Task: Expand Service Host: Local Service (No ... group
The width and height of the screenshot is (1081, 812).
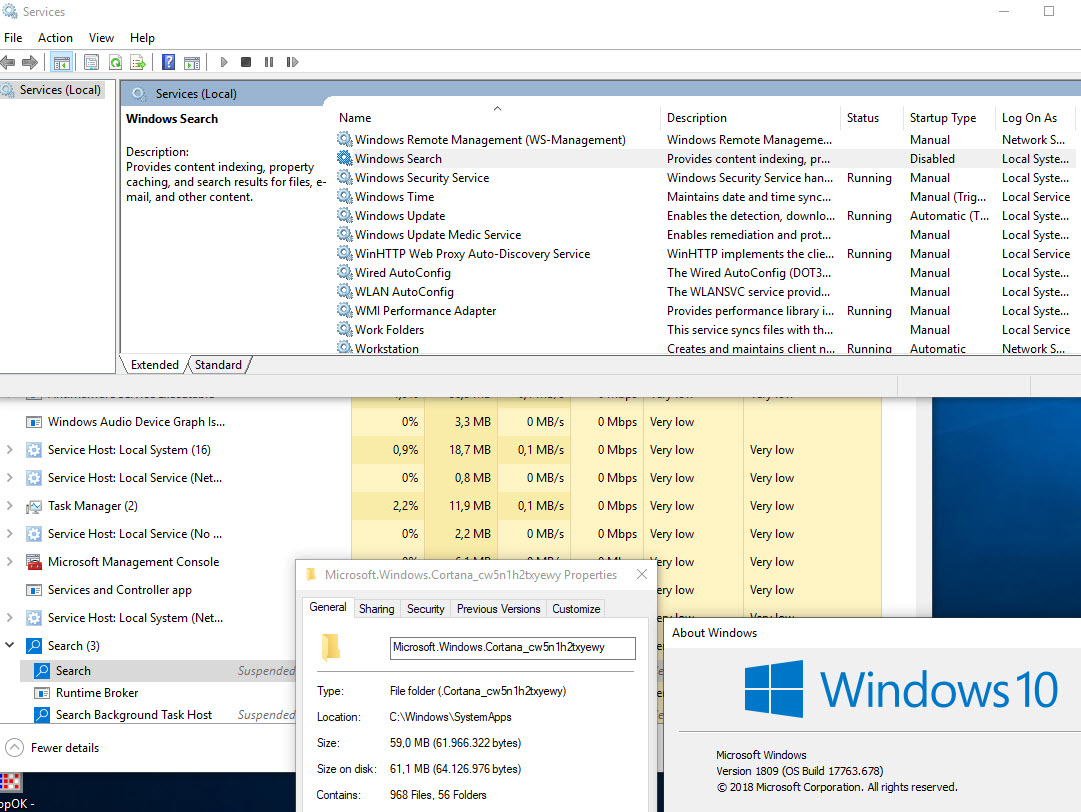Action: (10, 534)
